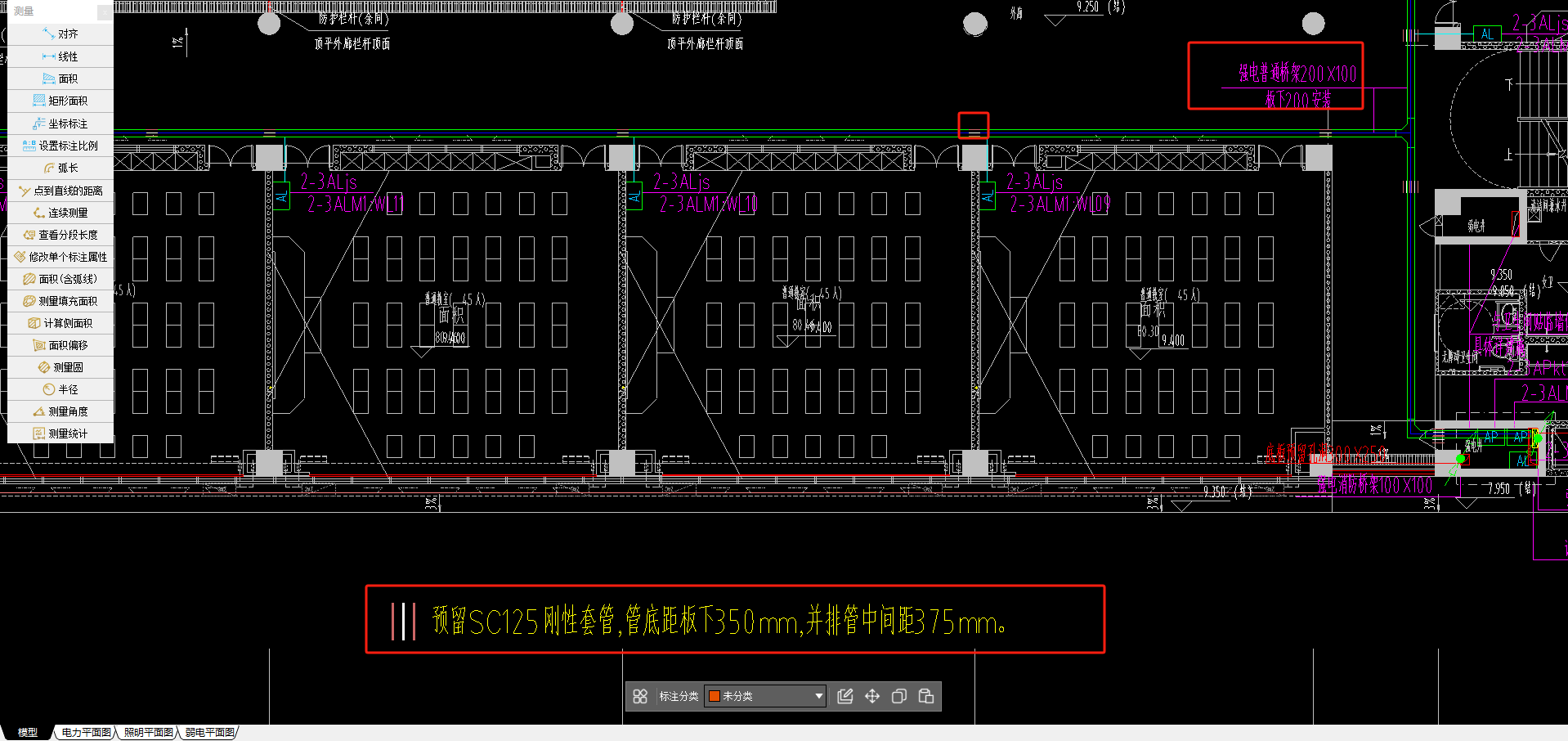The height and width of the screenshot is (741, 1568).
Task: Click the move annotation cross-arrows icon
Action: click(872, 696)
